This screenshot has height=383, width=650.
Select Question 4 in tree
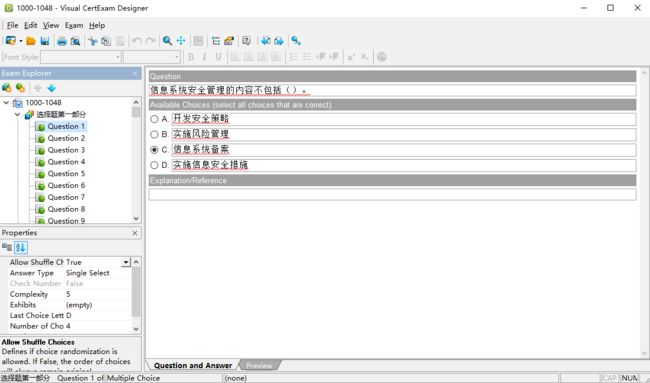tap(66, 162)
